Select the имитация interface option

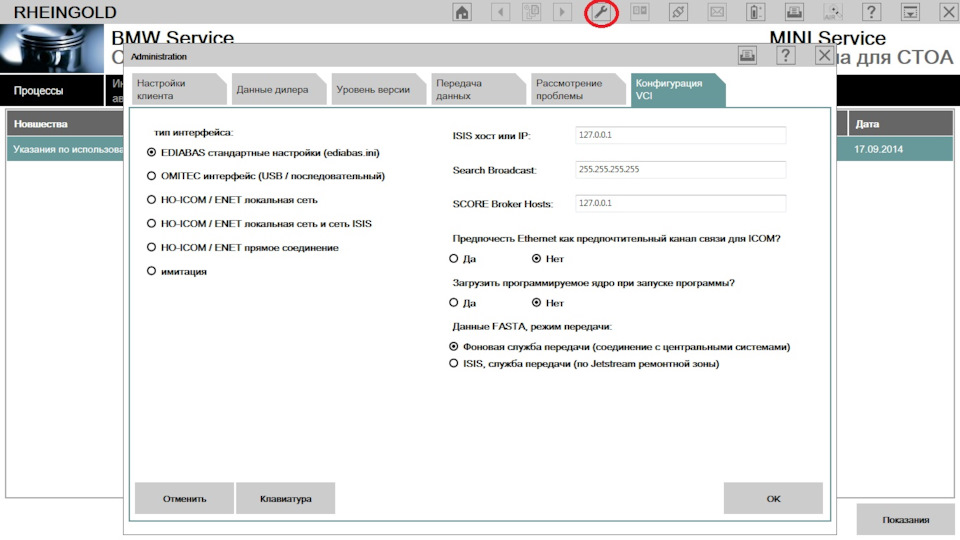pyautogui.click(x=176, y=271)
